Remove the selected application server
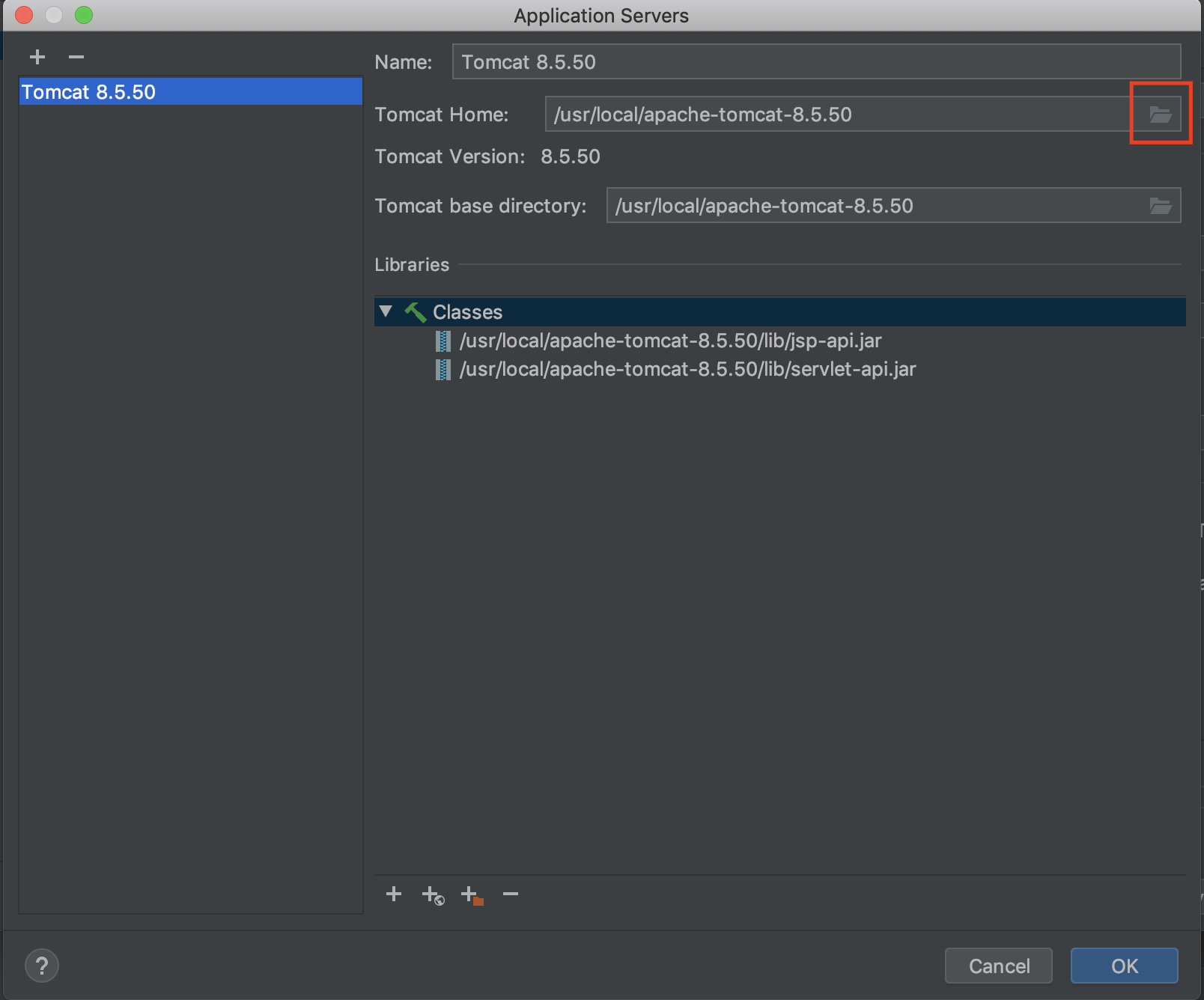1204x1000 pixels. point(76,57)
